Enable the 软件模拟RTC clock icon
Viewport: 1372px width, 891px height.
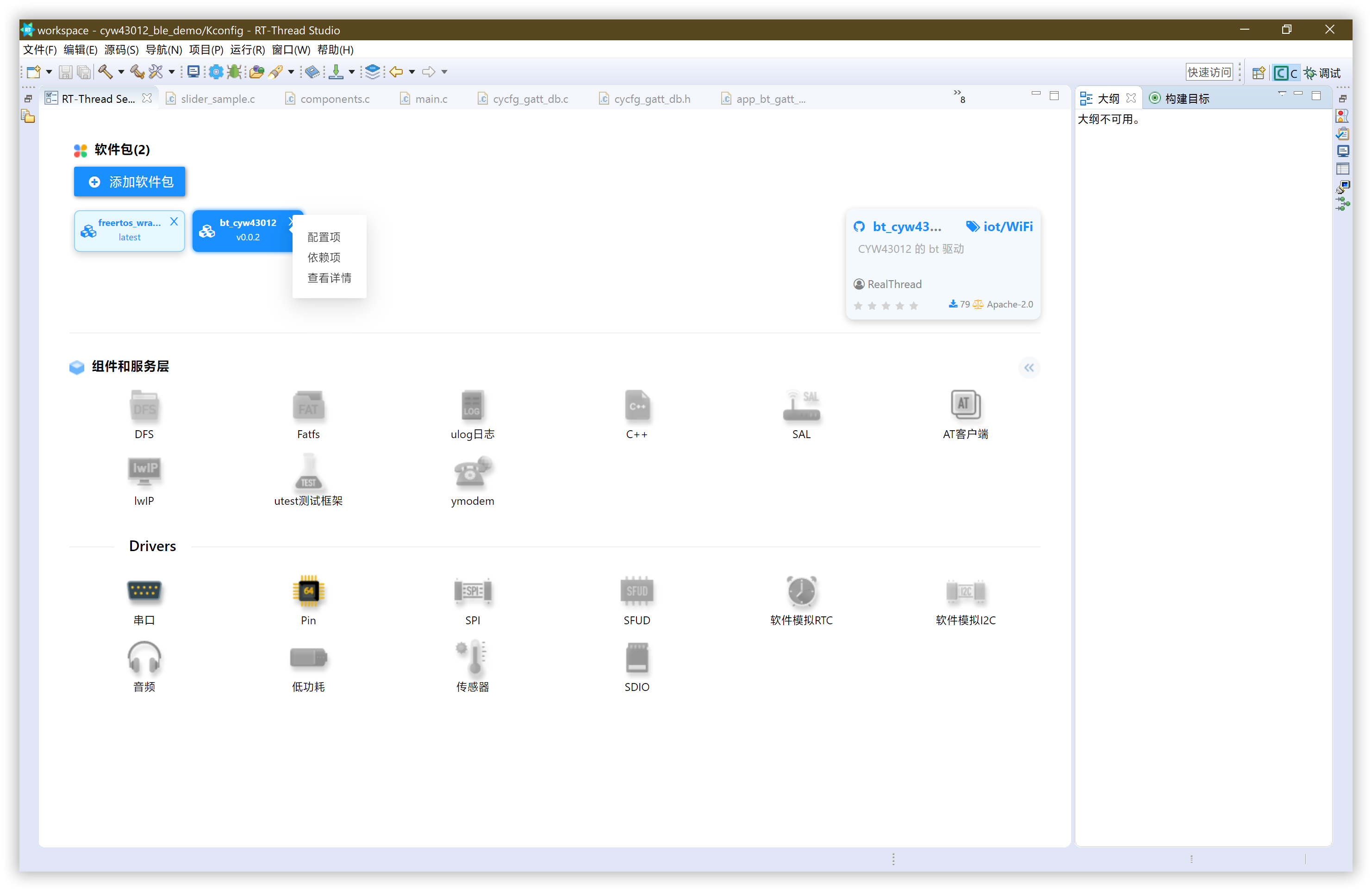coord(801,591)
